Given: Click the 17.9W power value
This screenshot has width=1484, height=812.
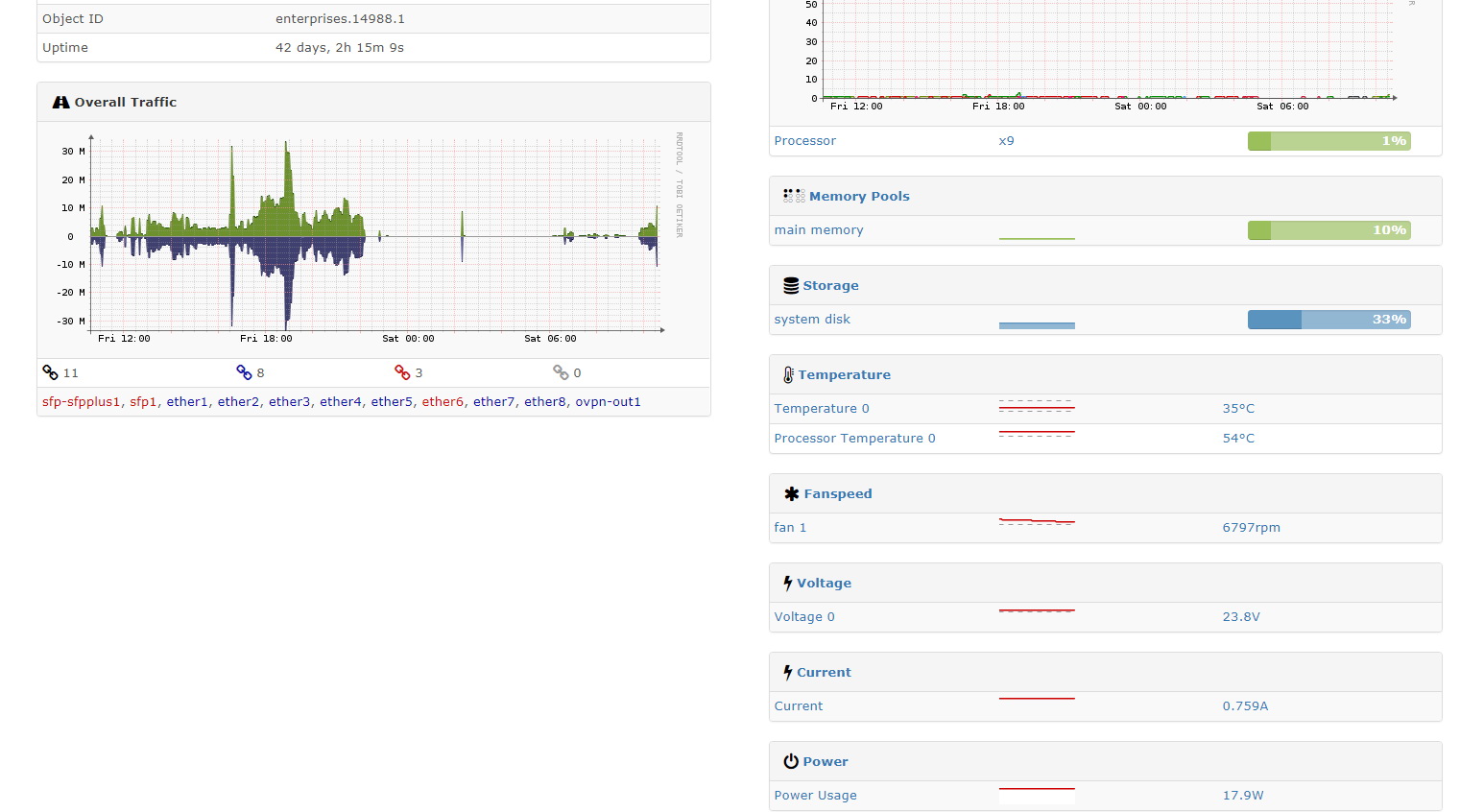Looking at the screenshot, I should [x=1243, y=795].
